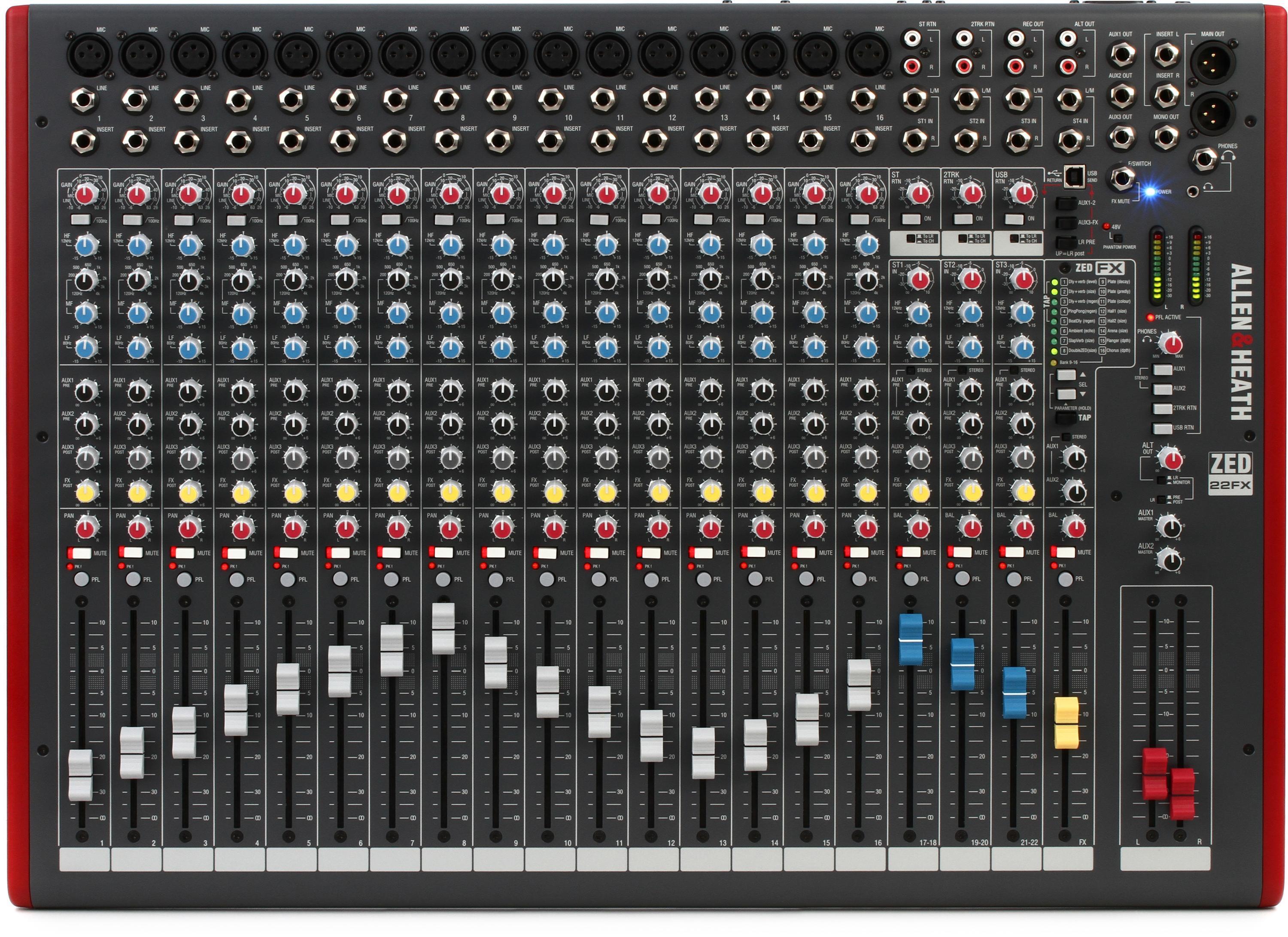
Task: Turn channel 1 yellow FX POST knob
Action: pos(86,493)
